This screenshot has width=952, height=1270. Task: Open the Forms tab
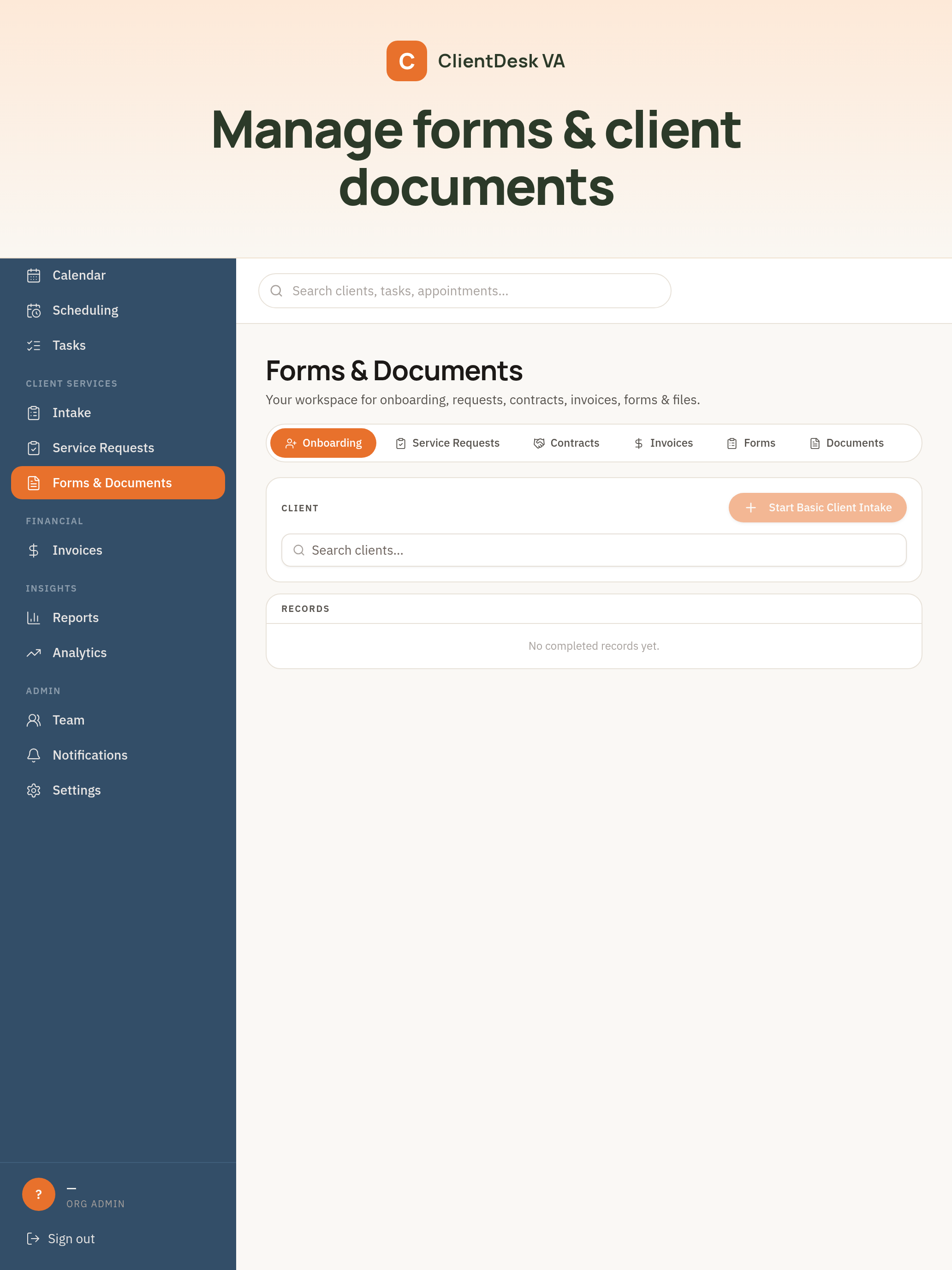click(751, 443)
